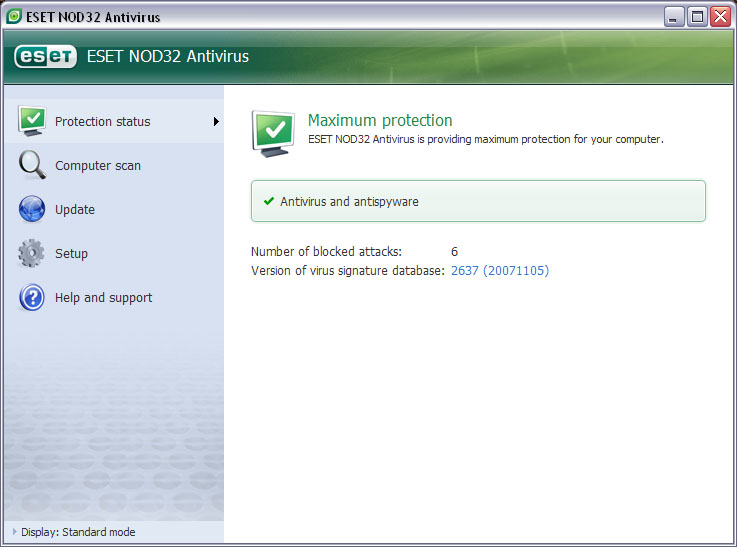
Task: Click the blocked attacks value 6
Action: 454,251
